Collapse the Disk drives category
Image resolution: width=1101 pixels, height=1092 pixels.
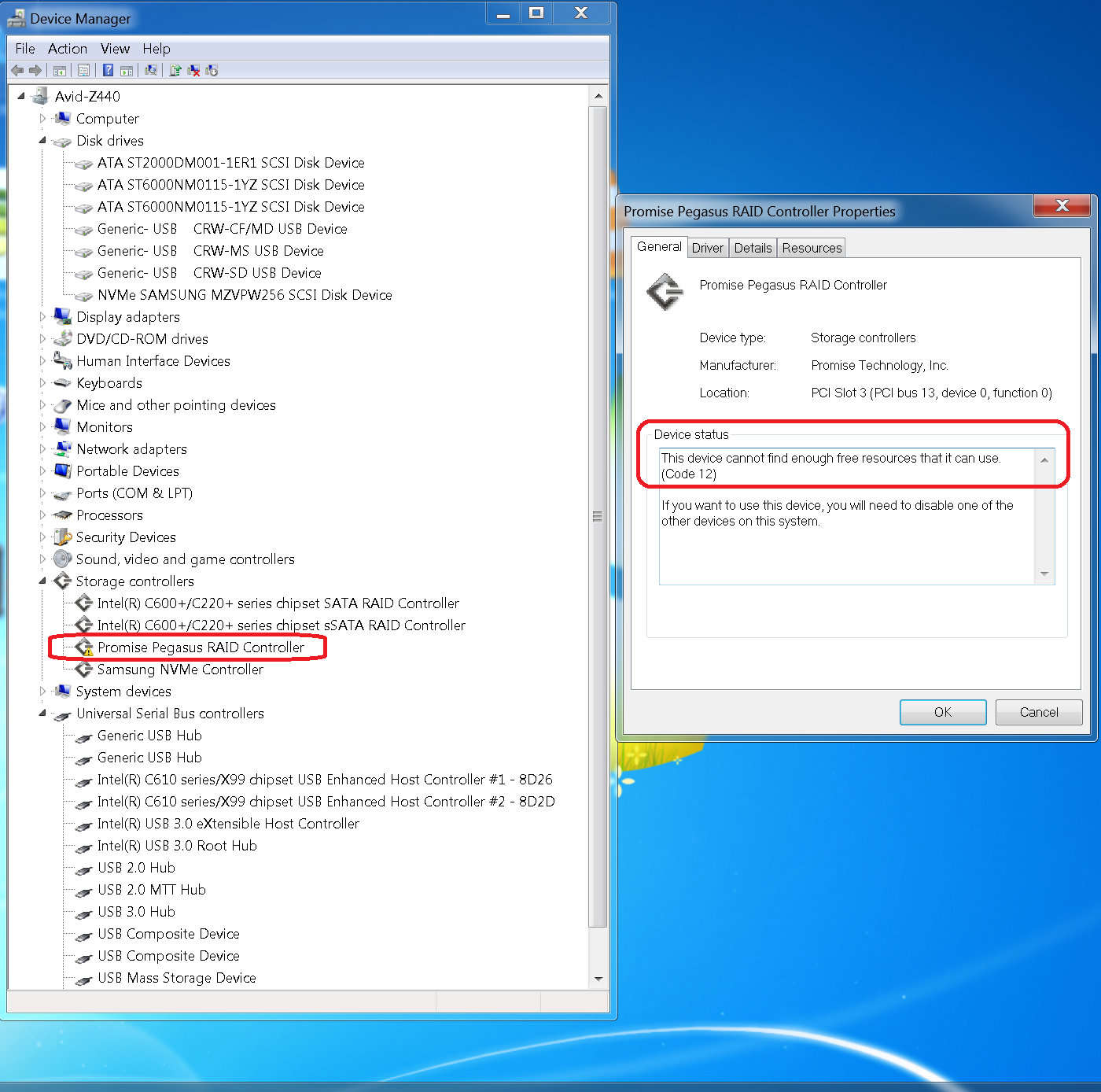coord(42,141)
